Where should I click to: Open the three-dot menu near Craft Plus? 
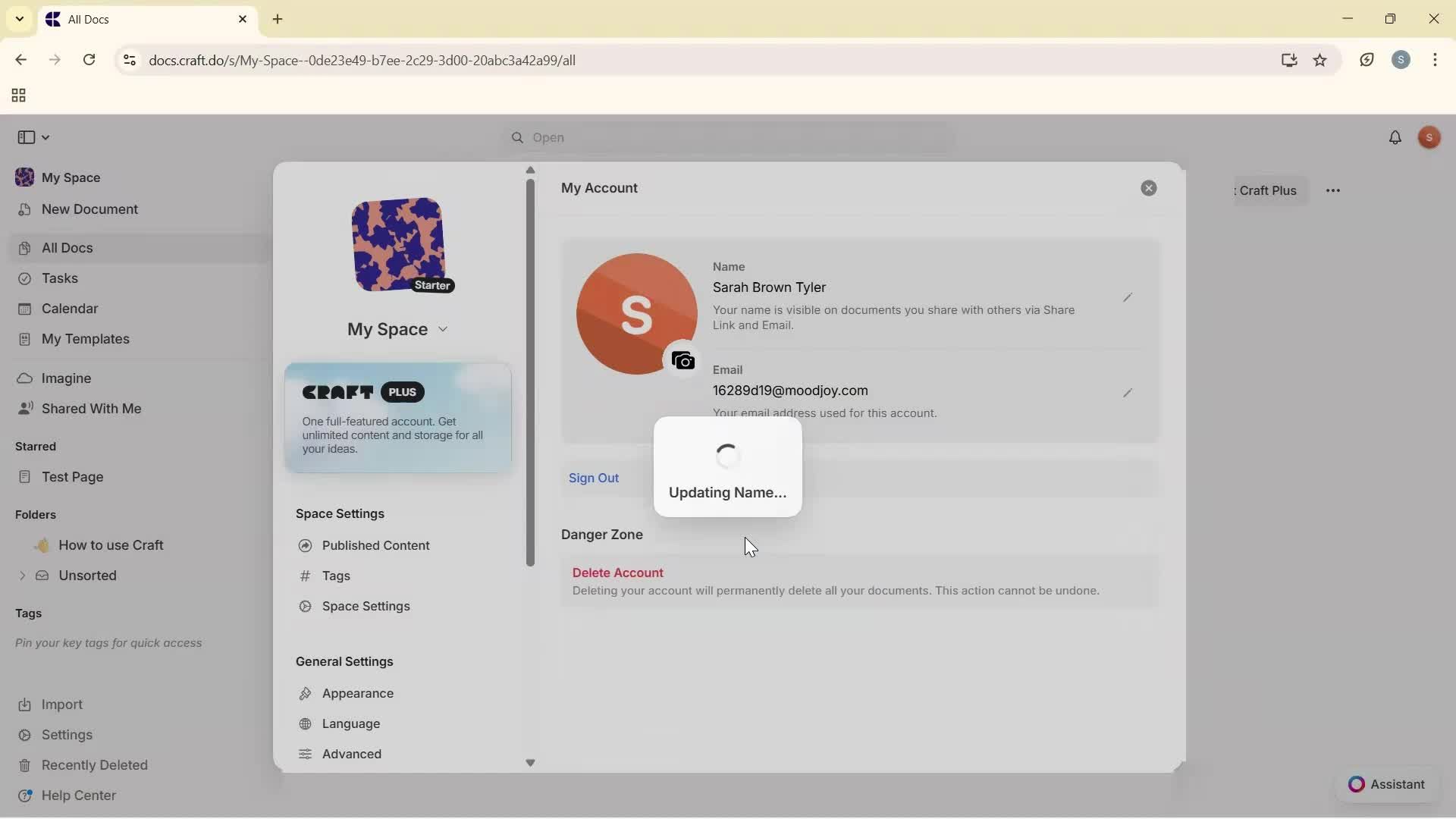pos(1334,190)
